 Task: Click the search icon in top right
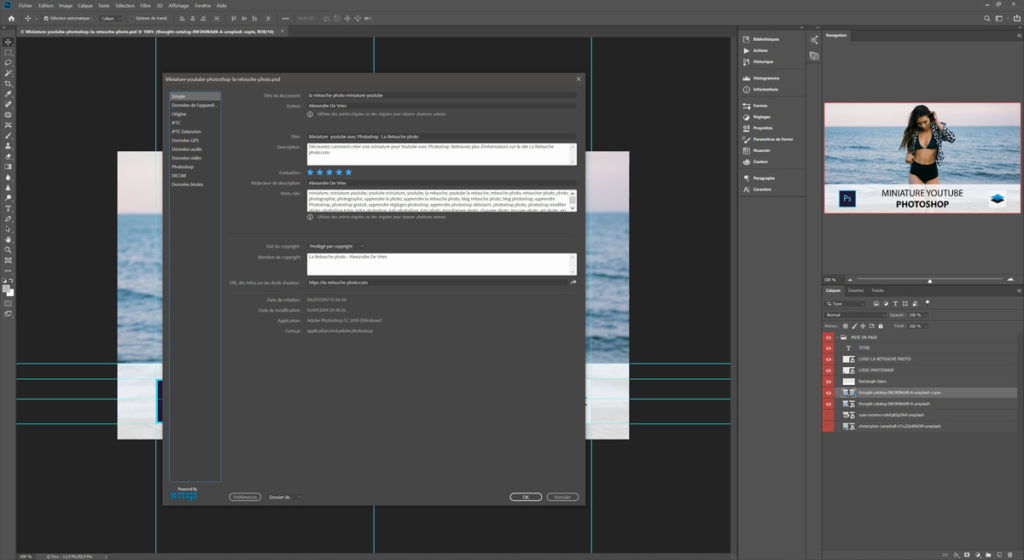987,18
